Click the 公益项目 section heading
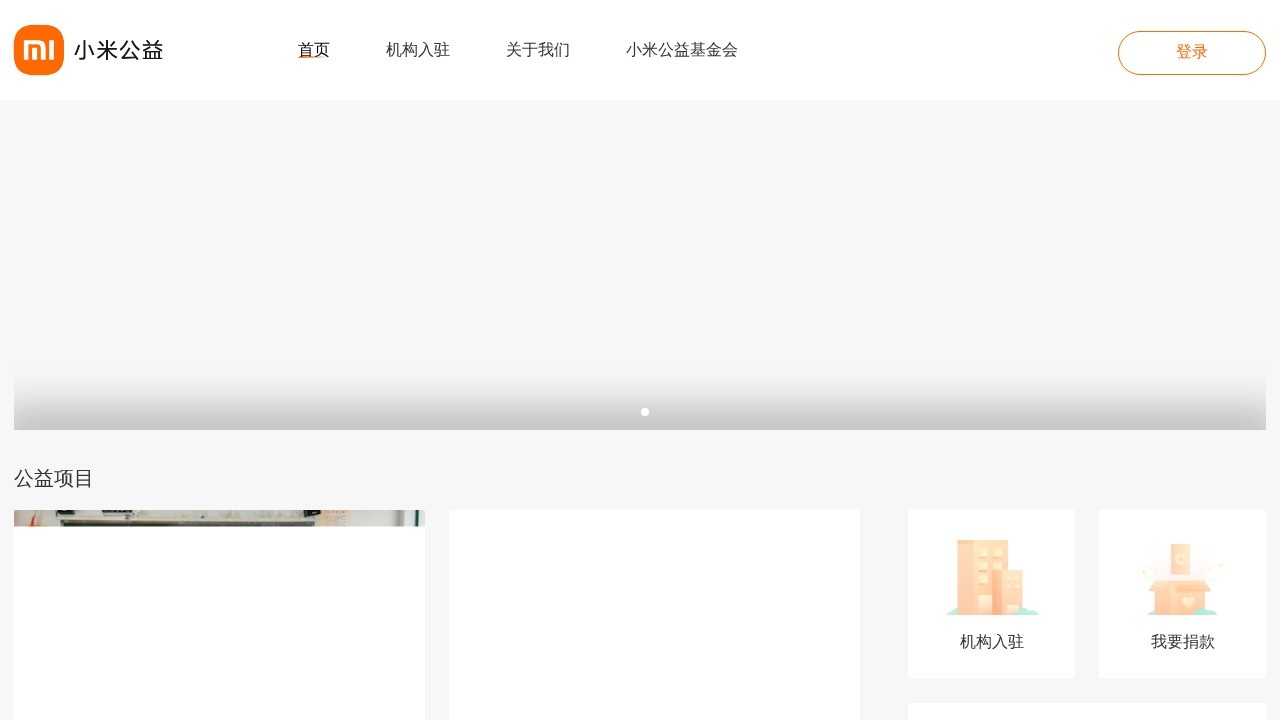The width and height of the screenshot is (1280, 720). [53, 479]
